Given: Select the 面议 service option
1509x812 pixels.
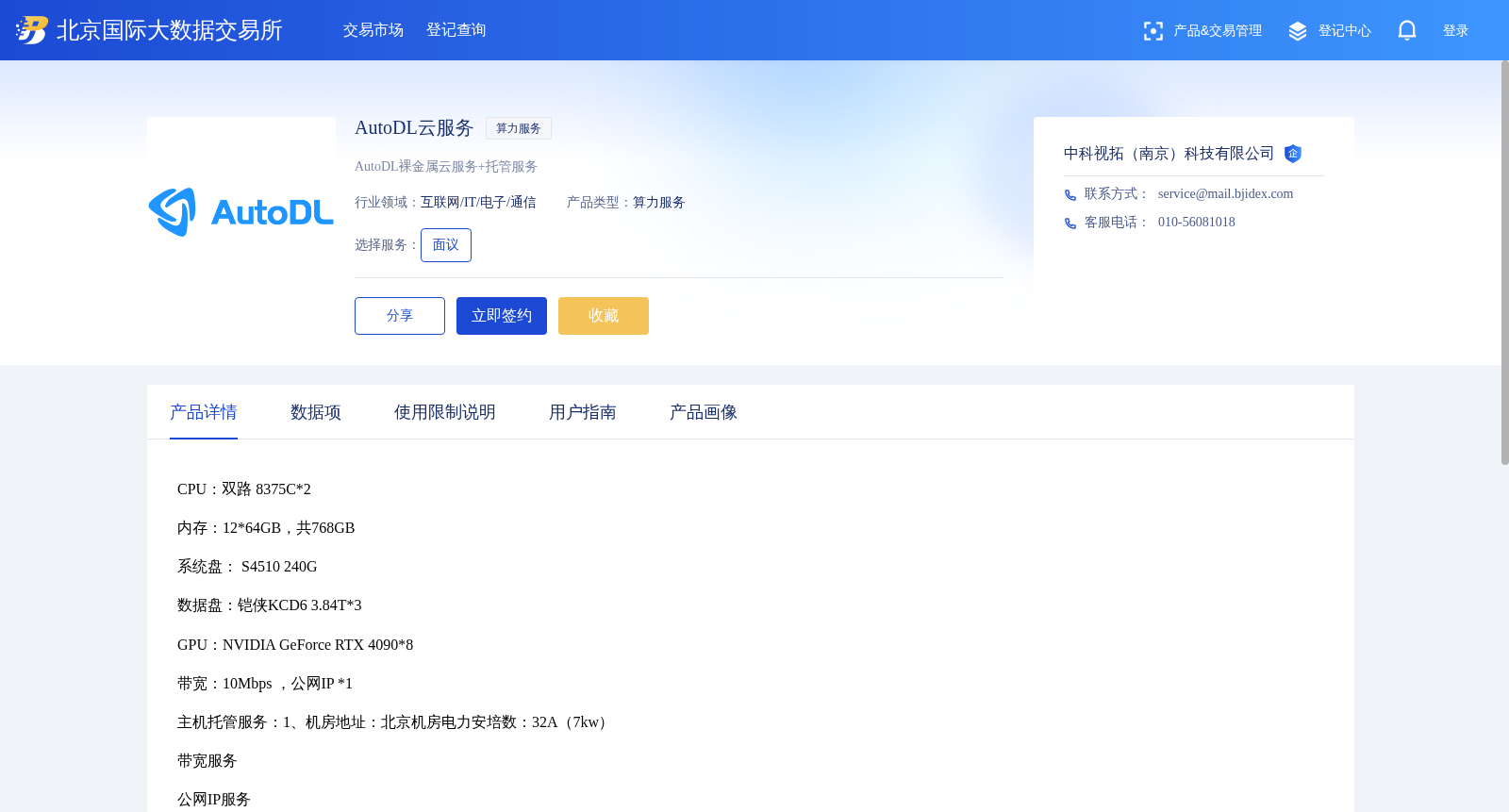Looking at the screenshot, I should 446,245.
